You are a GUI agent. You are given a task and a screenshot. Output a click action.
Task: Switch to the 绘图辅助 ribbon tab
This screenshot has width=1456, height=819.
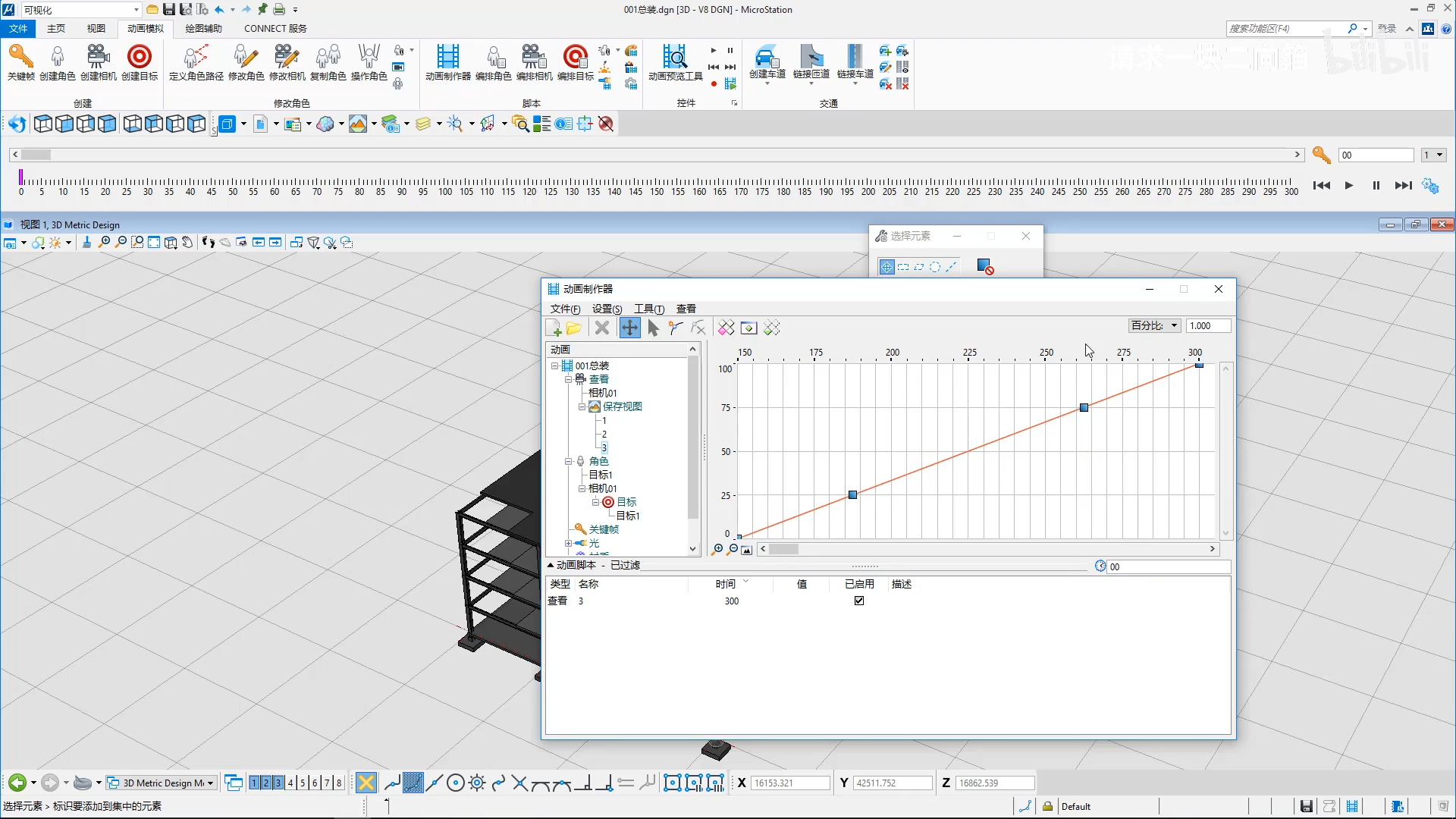click(203, 28)
